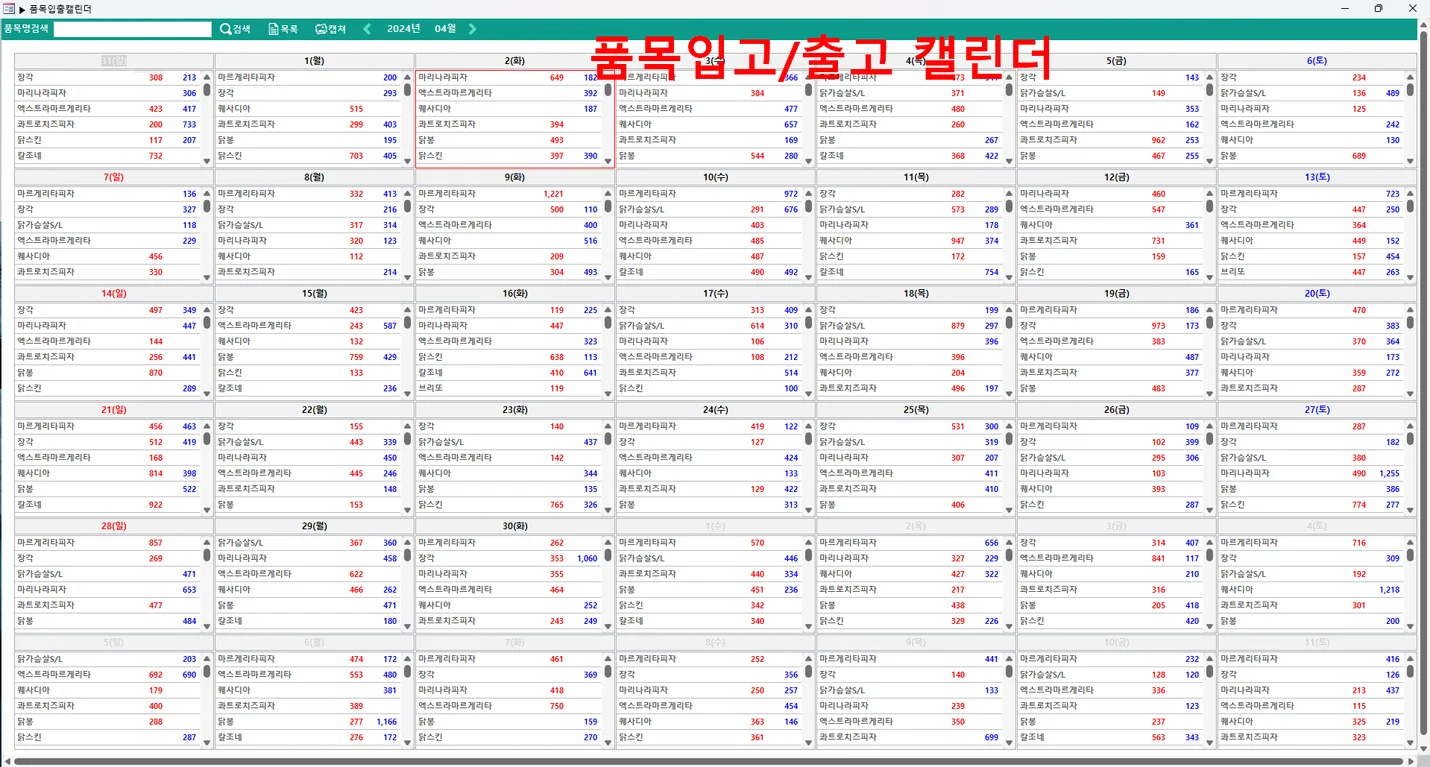Focus the 품목명검색 search input field
Viewport: 1430px width, 767px height.
click(x=132, y=29)
